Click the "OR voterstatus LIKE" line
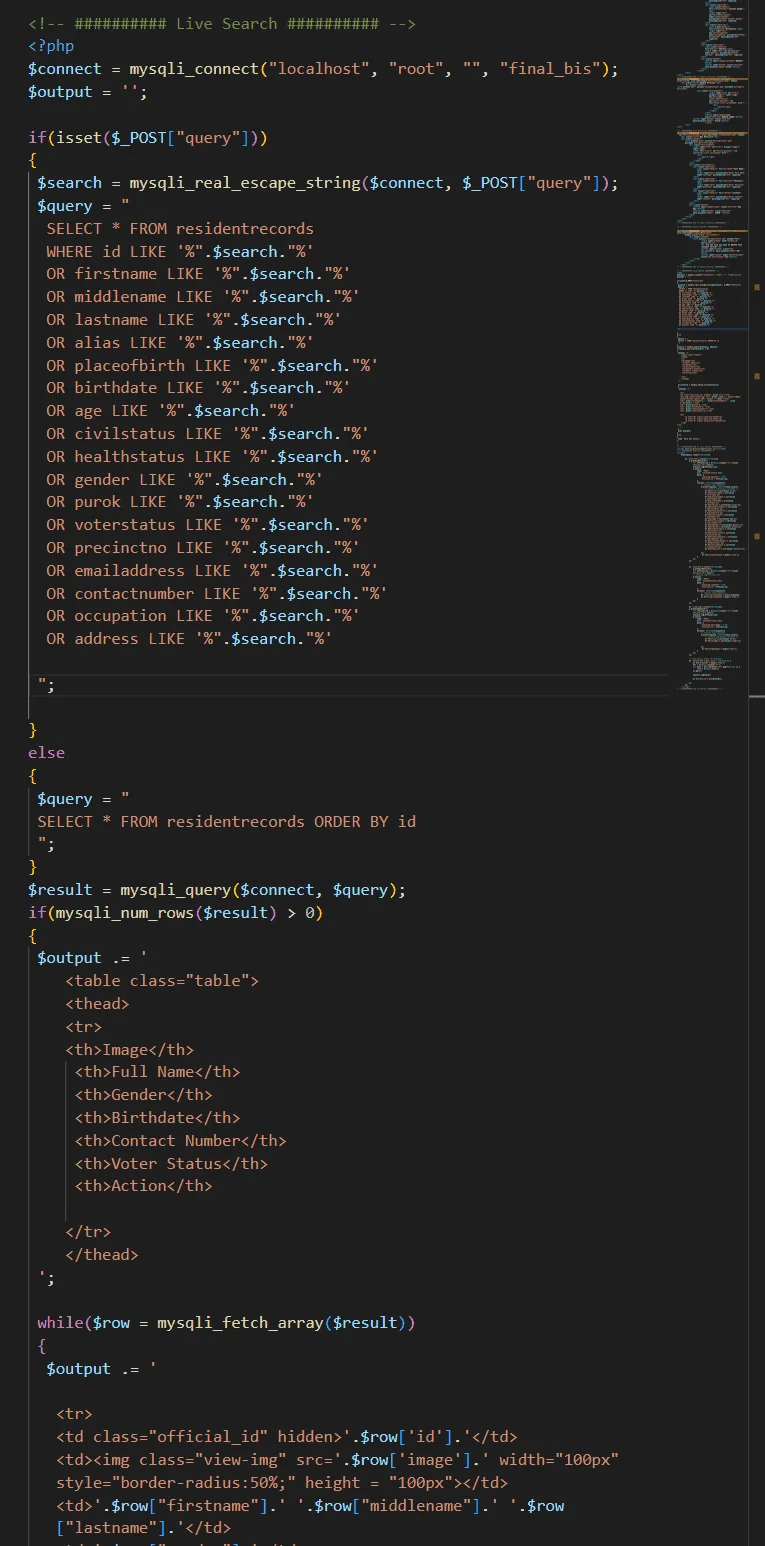The height and width of the screenshot is (1546, 765). coord(207,525)
